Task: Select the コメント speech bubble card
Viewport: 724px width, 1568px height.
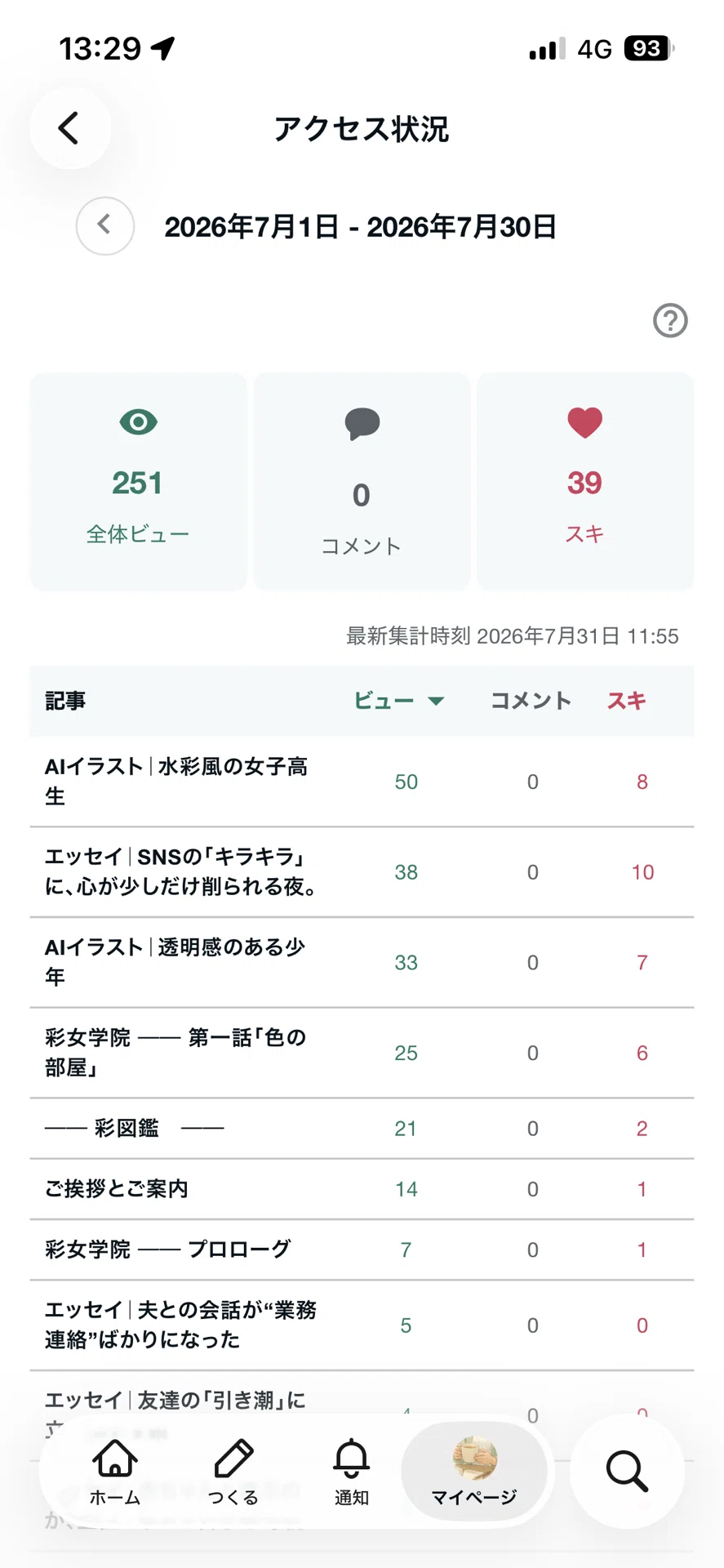Action: click(x=362, y=482)
